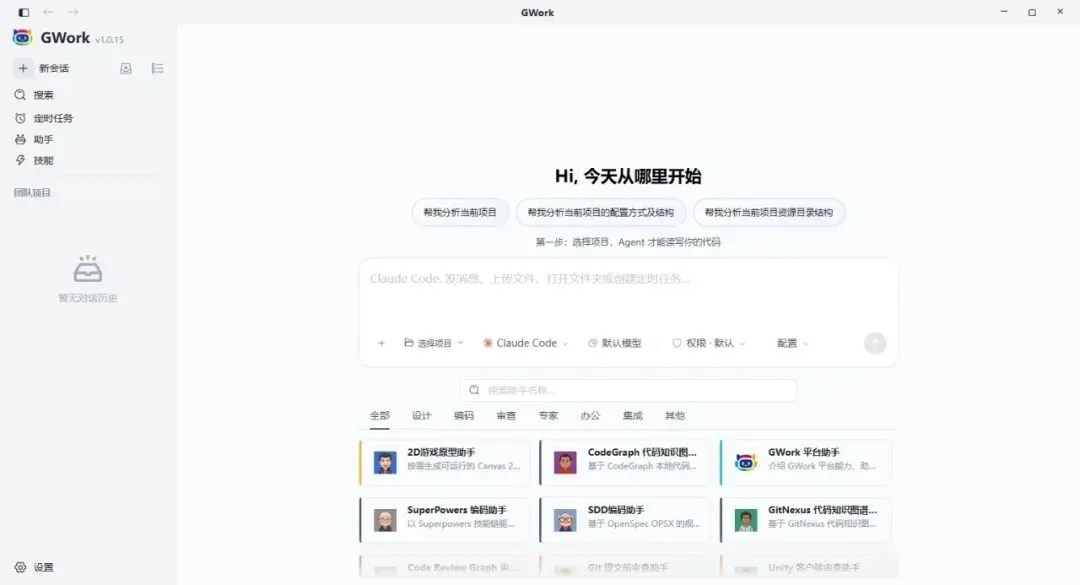Select the 集成 tab
This screenshot has width=1080, height=585.
[633, 415]
